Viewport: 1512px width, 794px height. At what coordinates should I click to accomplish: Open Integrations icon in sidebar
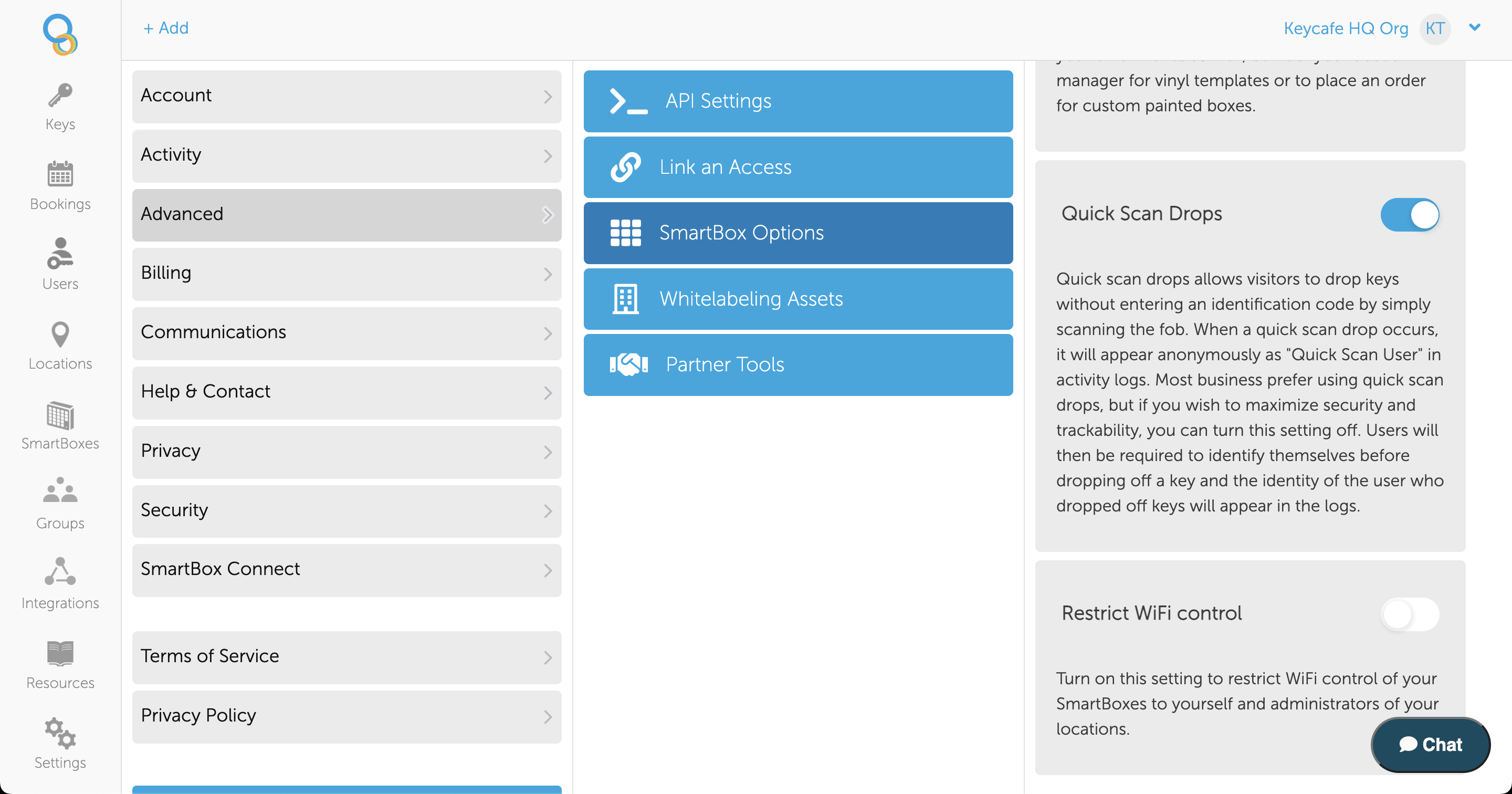60,571
